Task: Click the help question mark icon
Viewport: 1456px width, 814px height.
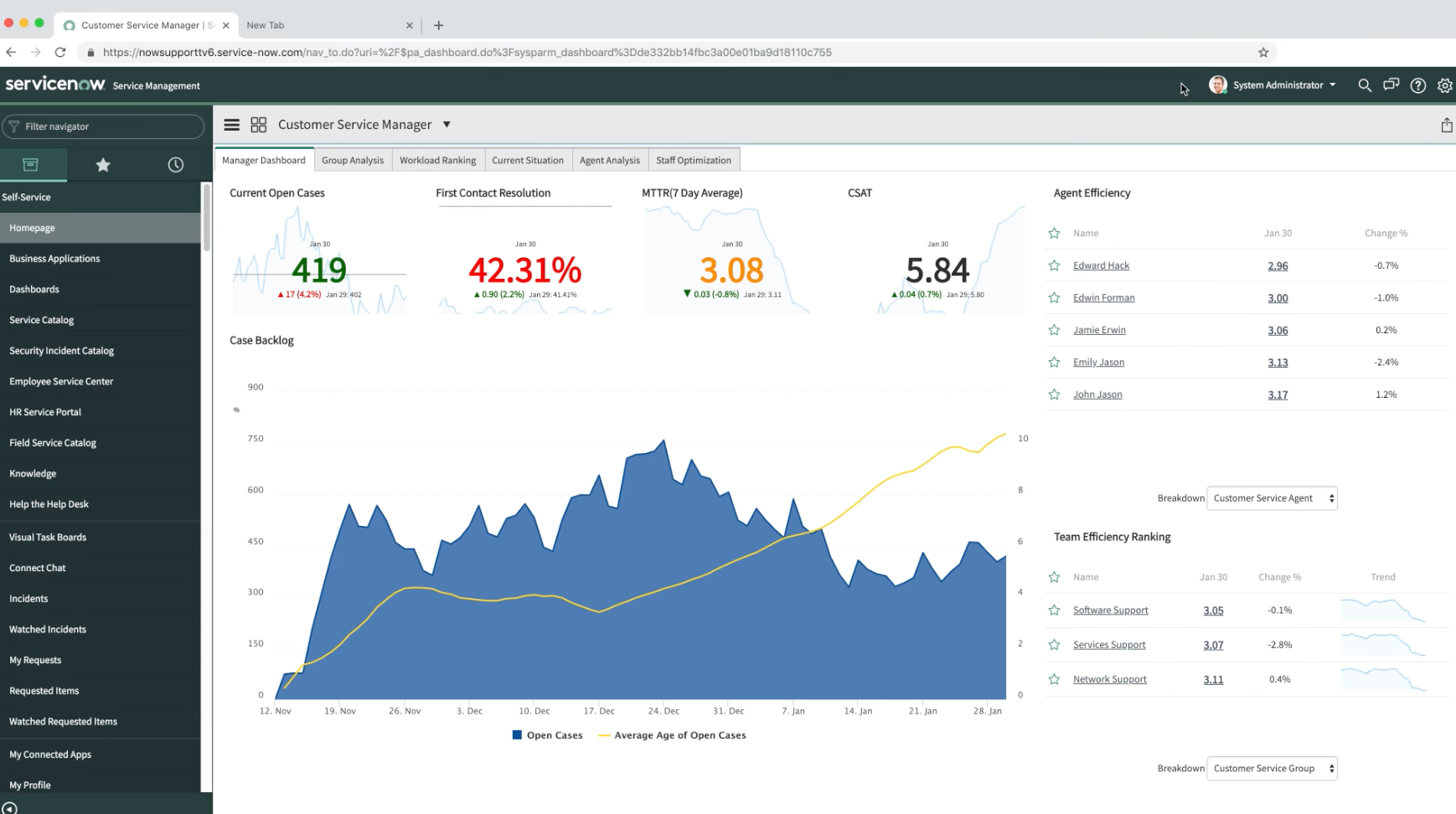Action: [1417, 85]
